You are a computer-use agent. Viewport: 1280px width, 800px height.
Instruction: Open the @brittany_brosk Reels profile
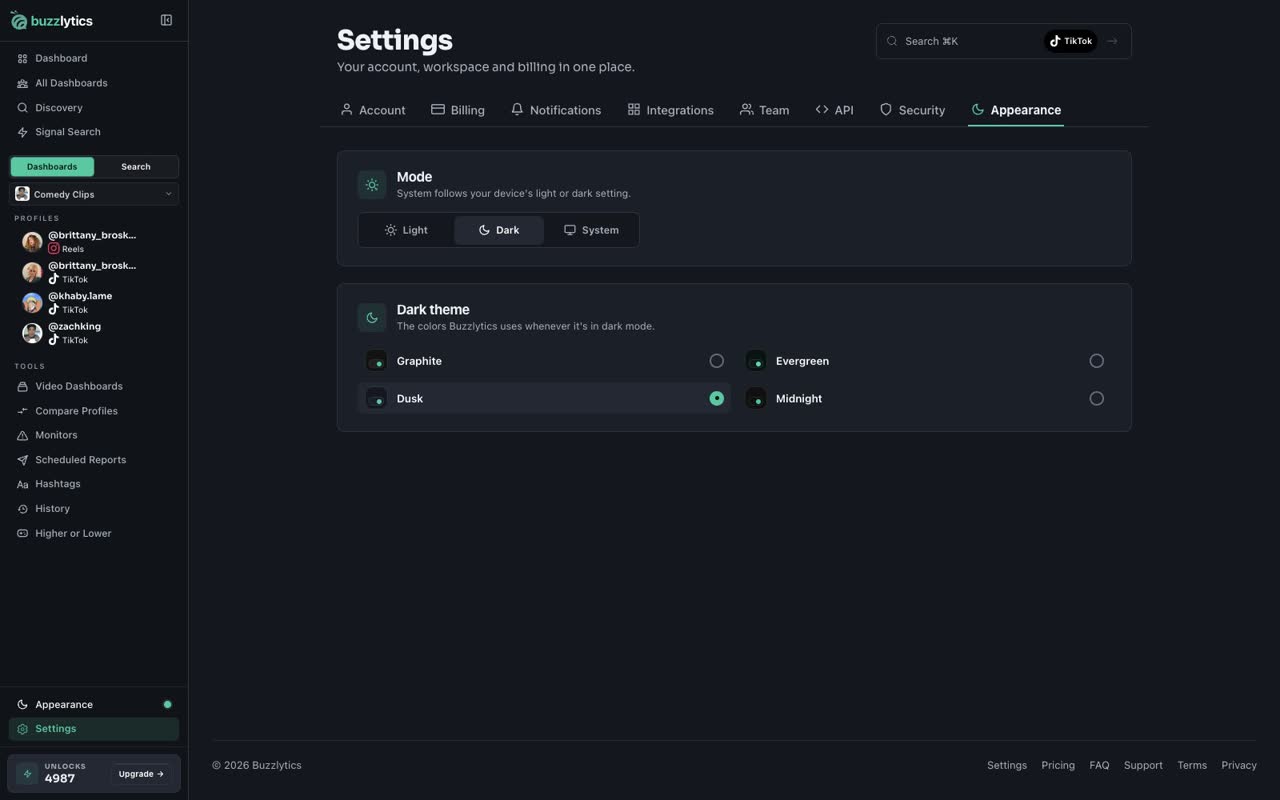coord(94,241)
